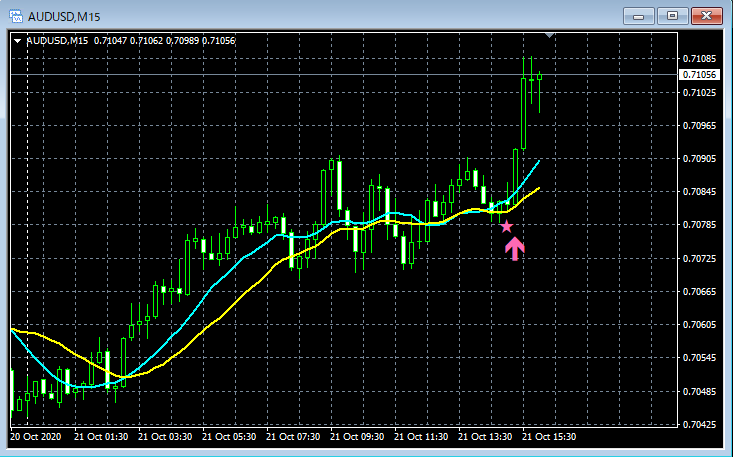Click the OHLC values text in chart header

pyautogui.click(x=165, y=41)
